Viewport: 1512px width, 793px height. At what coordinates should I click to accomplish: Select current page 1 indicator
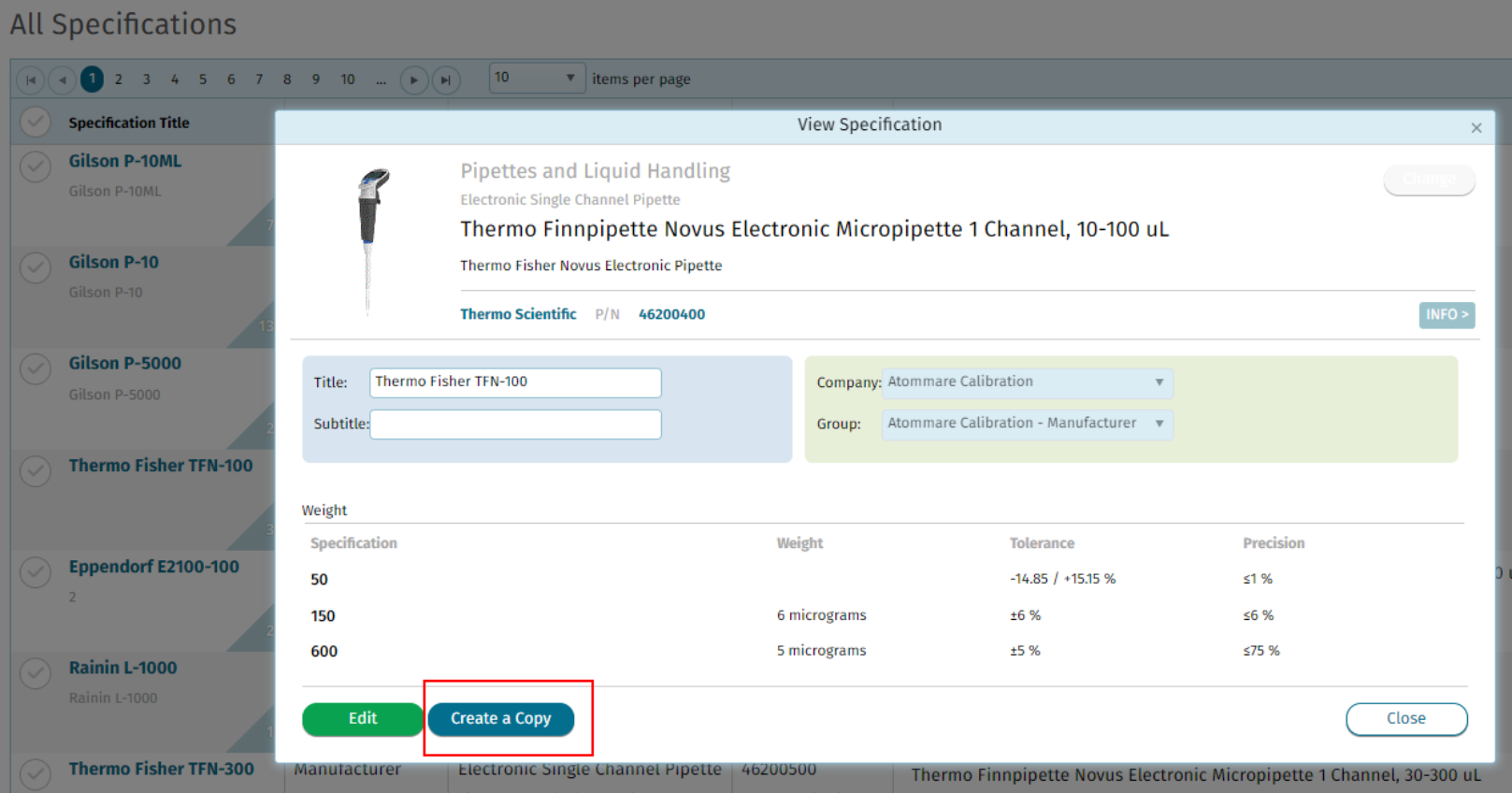point(92,79)
